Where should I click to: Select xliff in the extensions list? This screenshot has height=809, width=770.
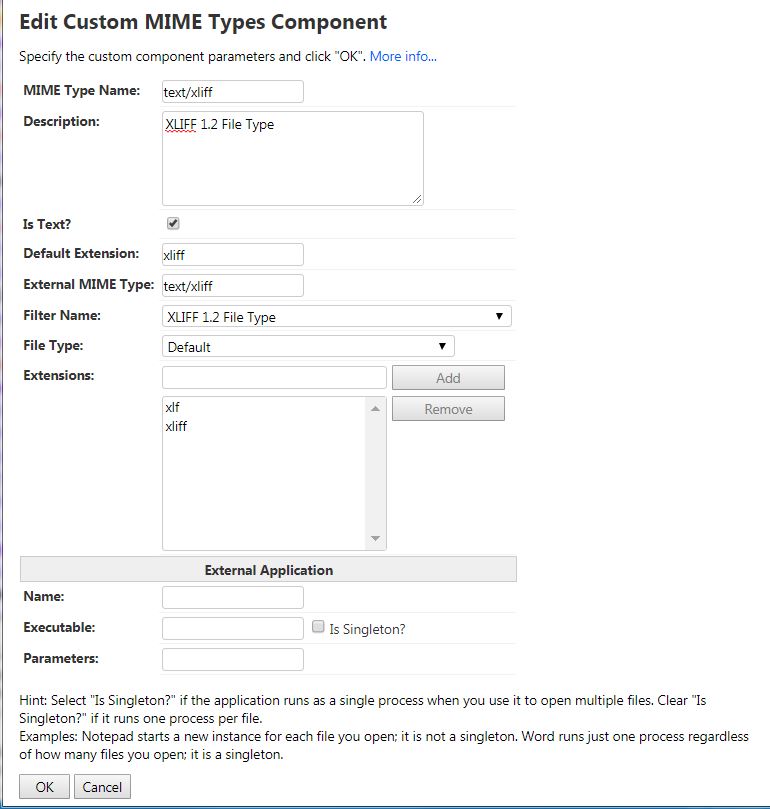click(176, 426)
